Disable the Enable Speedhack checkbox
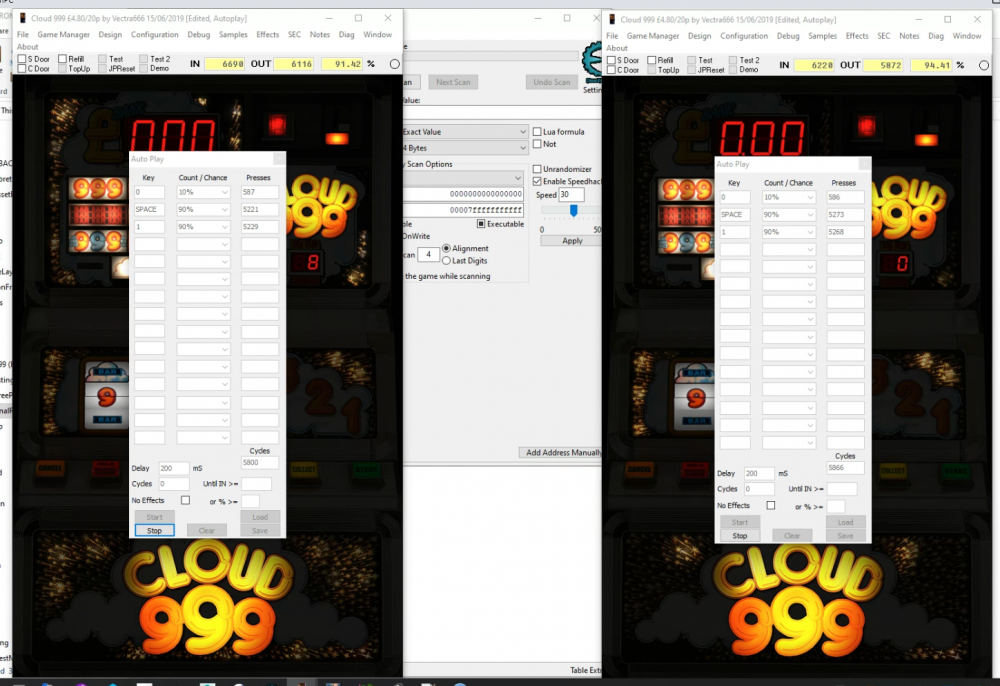 pos(538,181)
